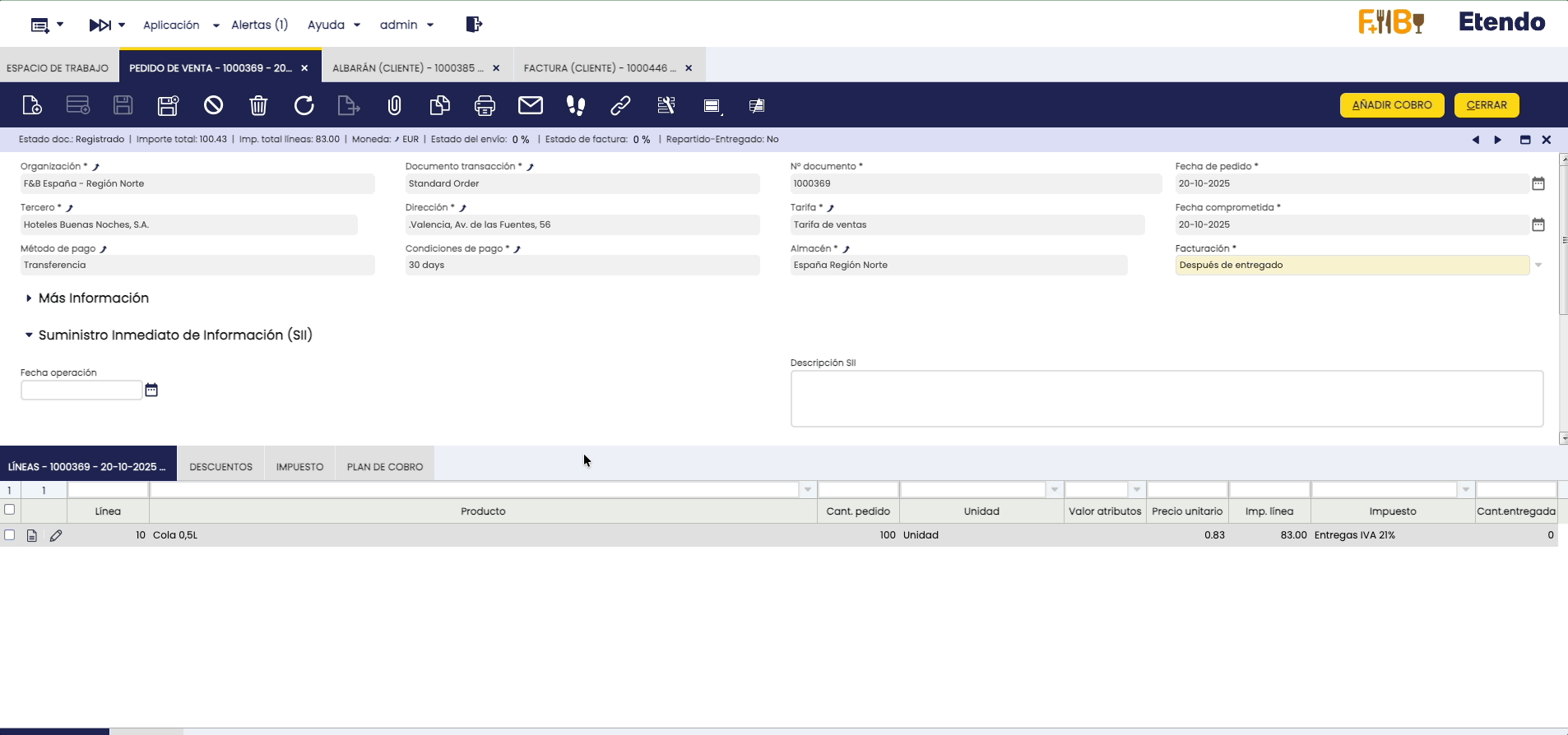The image size is (1568, 735).
Task: Click the chain link icon in toolbar
Action: coord(620,105)
